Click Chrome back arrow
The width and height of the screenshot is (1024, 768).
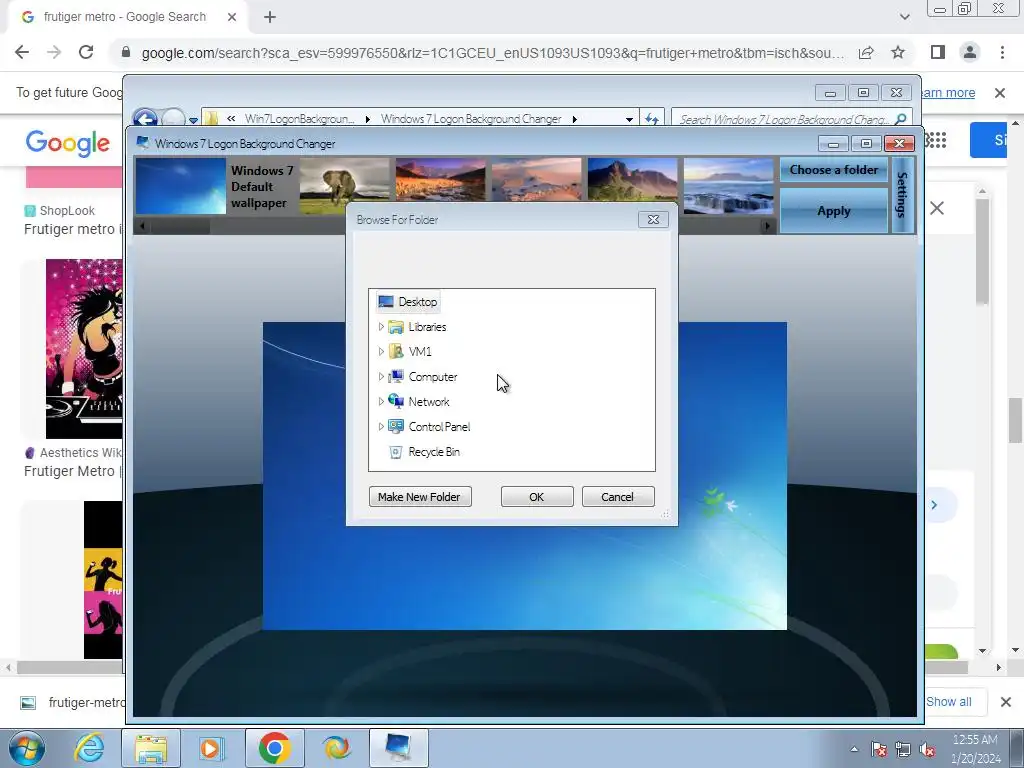coord(22,52)
